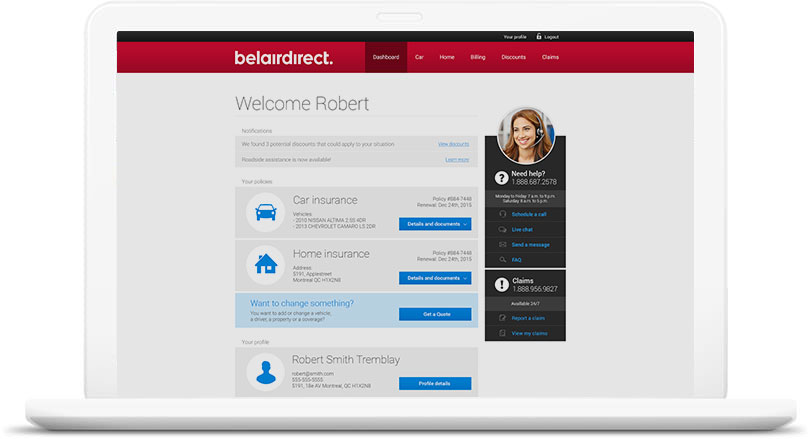The width and height of the screenshot is (810, 439).
Task: Click the edit icon beside Report a claim
Action: click(502, 318)
